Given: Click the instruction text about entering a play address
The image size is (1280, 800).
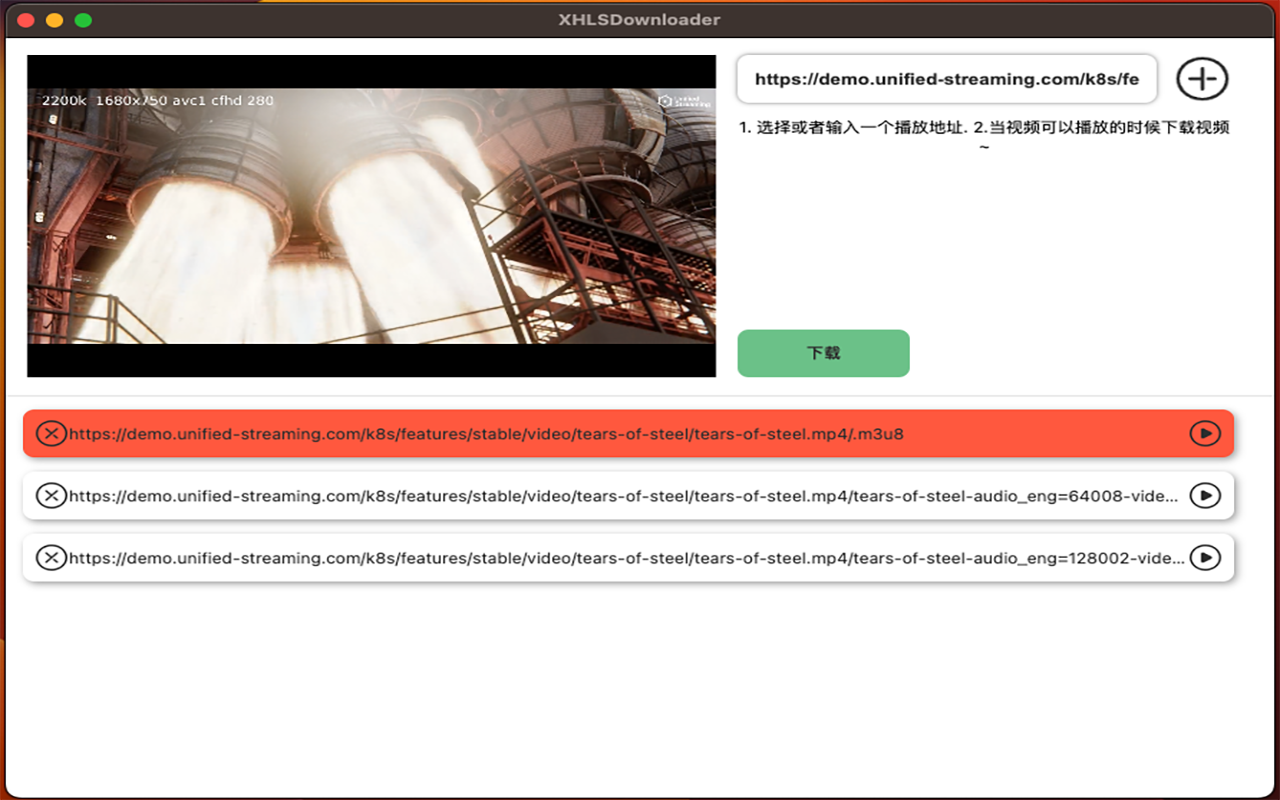Looking at the screenshot, I should pos(985,127).
